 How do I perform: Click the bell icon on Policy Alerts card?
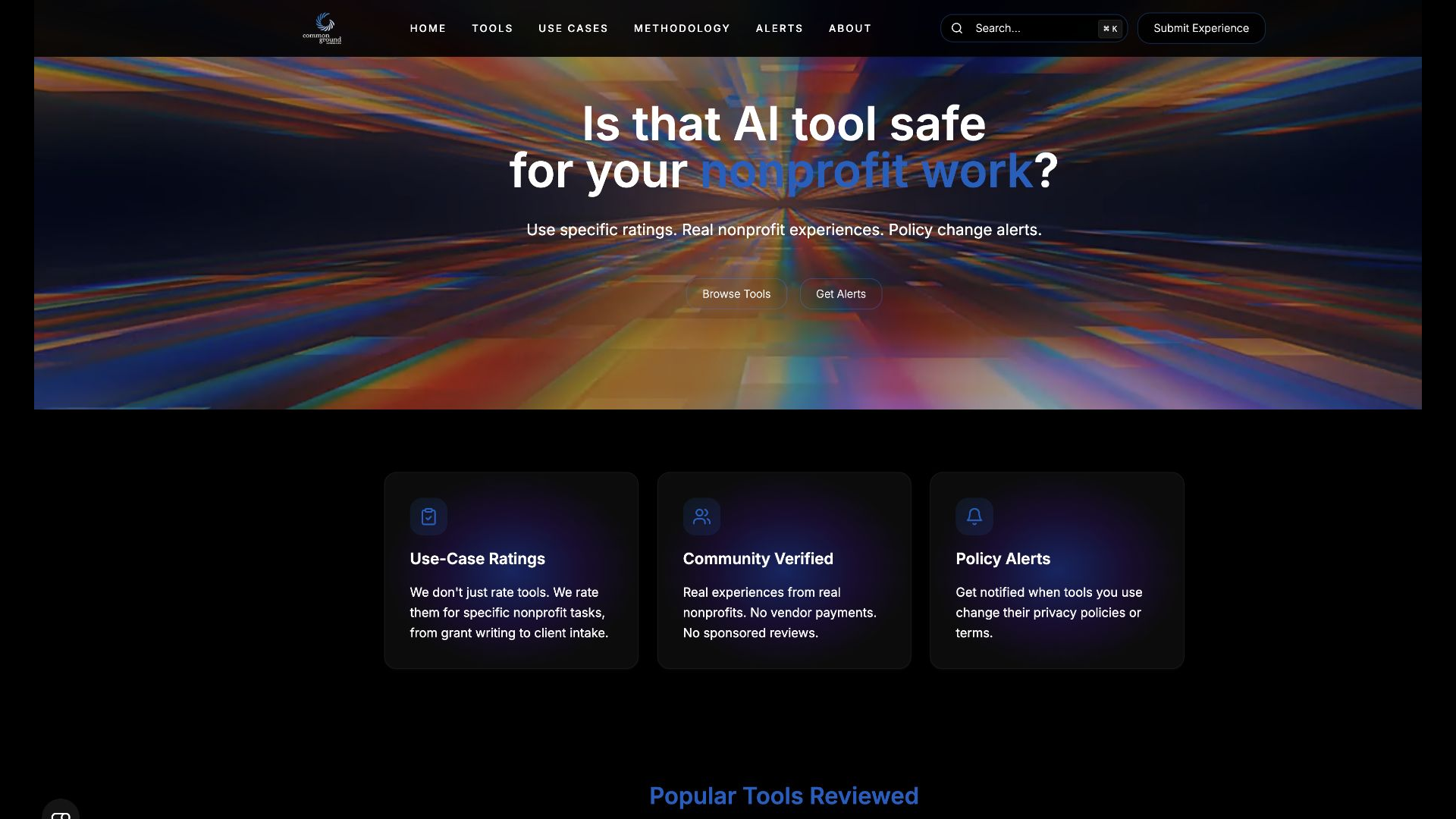[974, 516]
